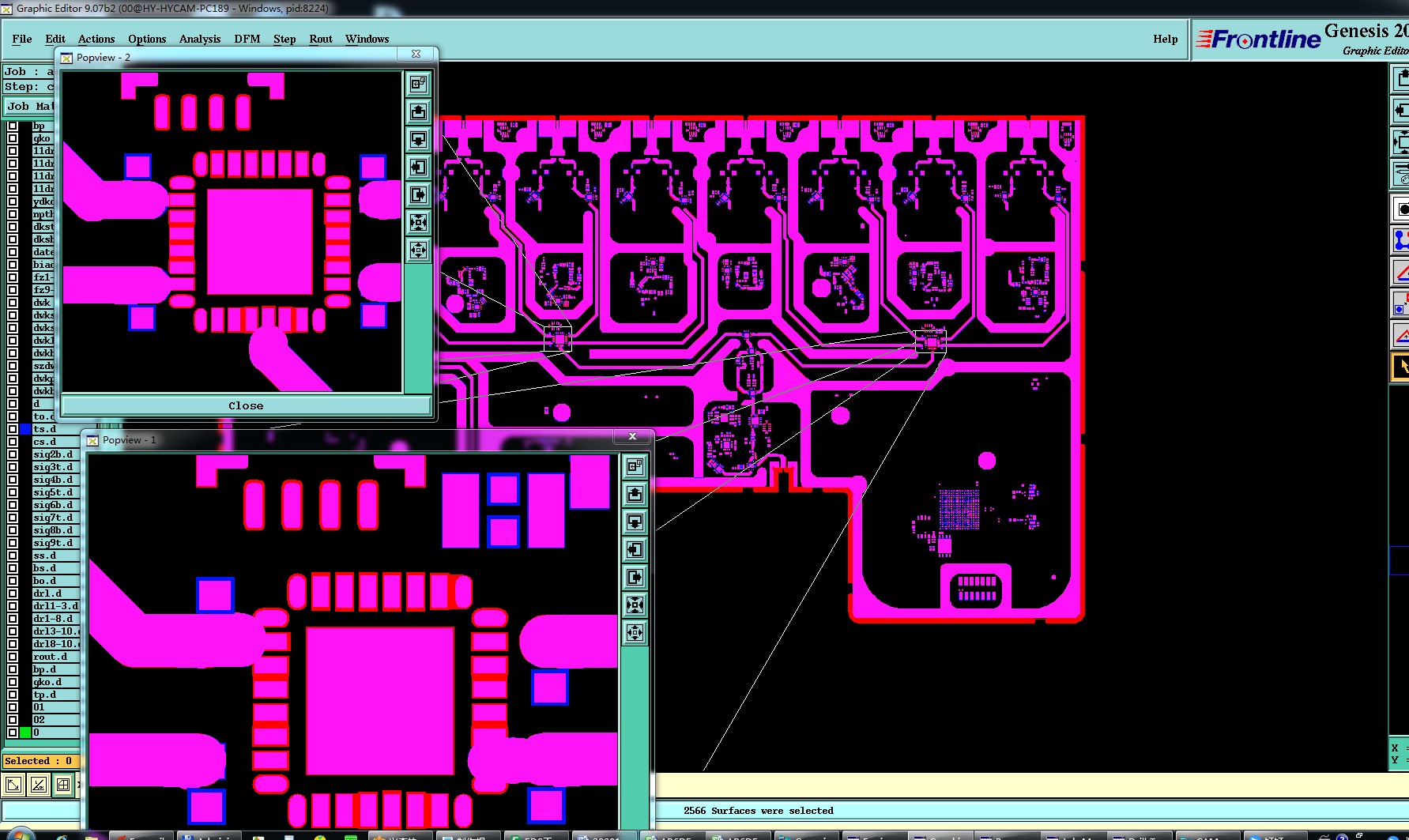
Task: Click the pan up icon in main right toolbar
Action: 1400,78
